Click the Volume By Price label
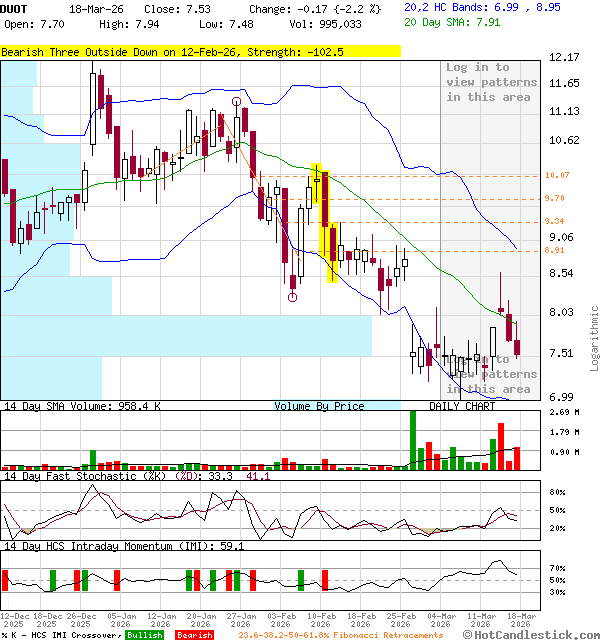The width and height of the screenshot is (600, 640). (319, 406)
